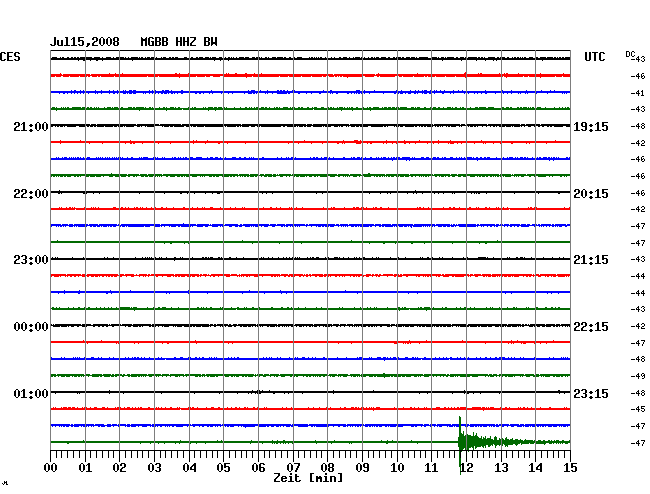This screenshot has height=494, width=650.
Task: Click the Zeit [min] axis title
Action: 308,478
